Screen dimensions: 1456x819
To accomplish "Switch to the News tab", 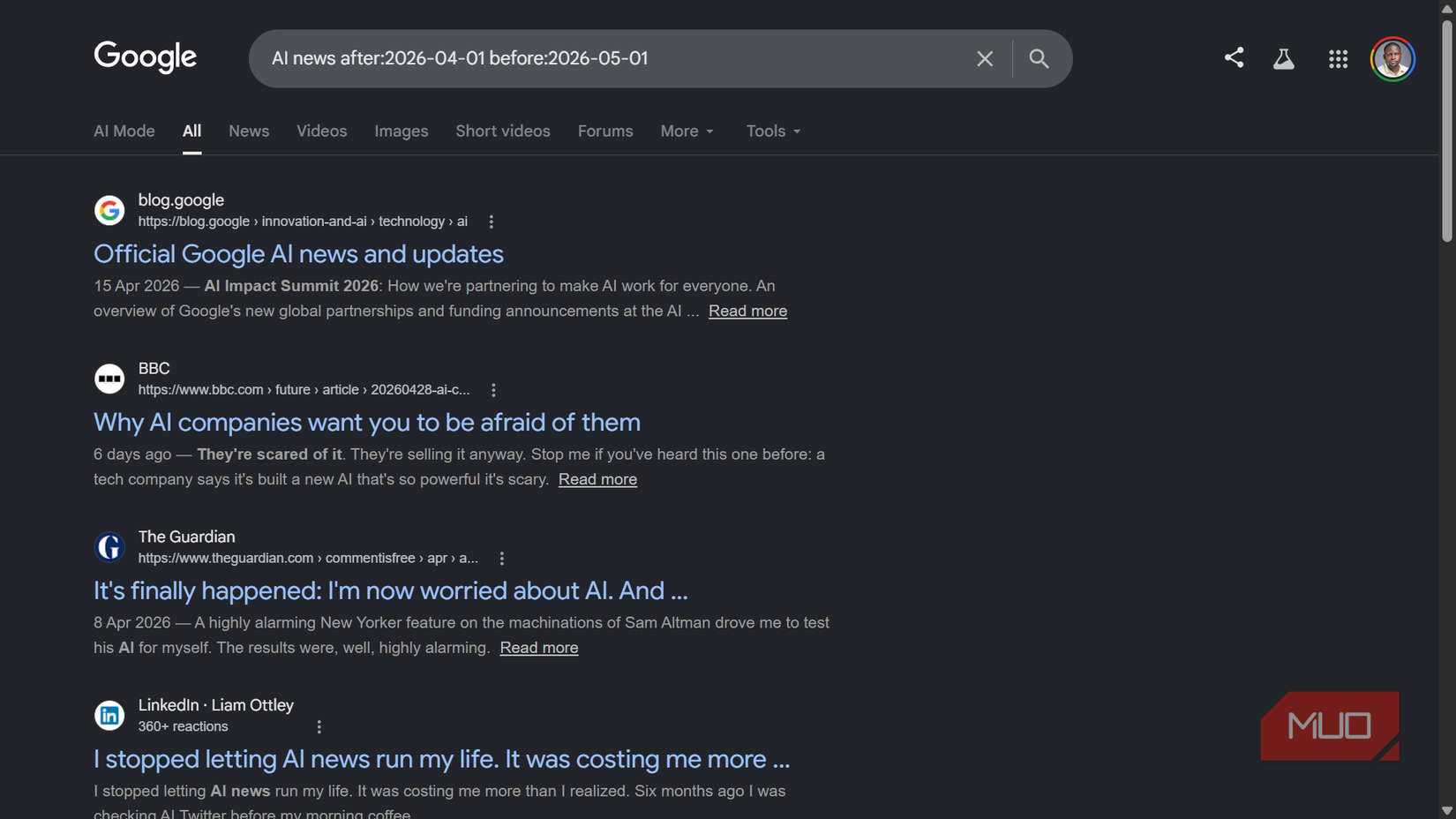I will pos(249,131).
